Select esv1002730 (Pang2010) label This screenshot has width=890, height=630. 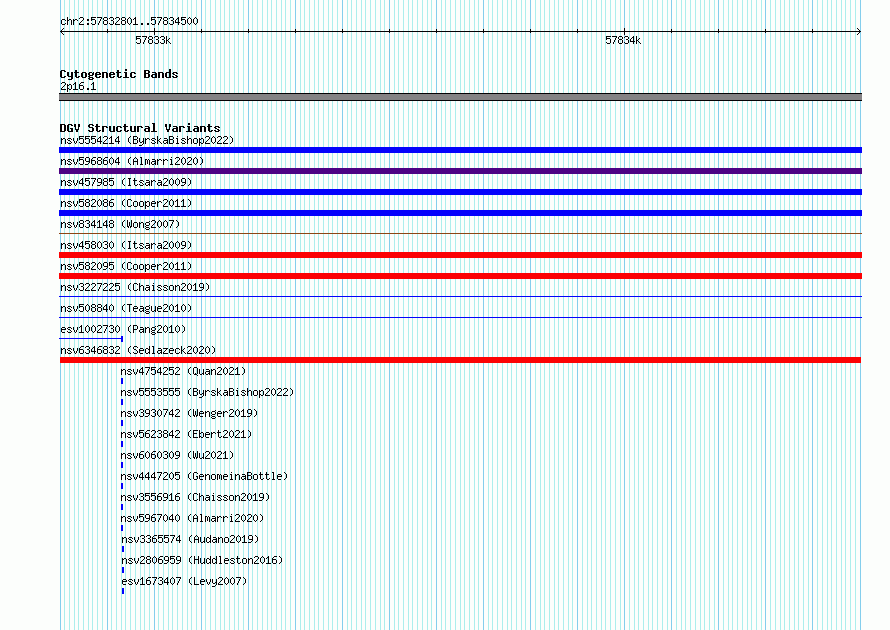[x=123, y=329]
